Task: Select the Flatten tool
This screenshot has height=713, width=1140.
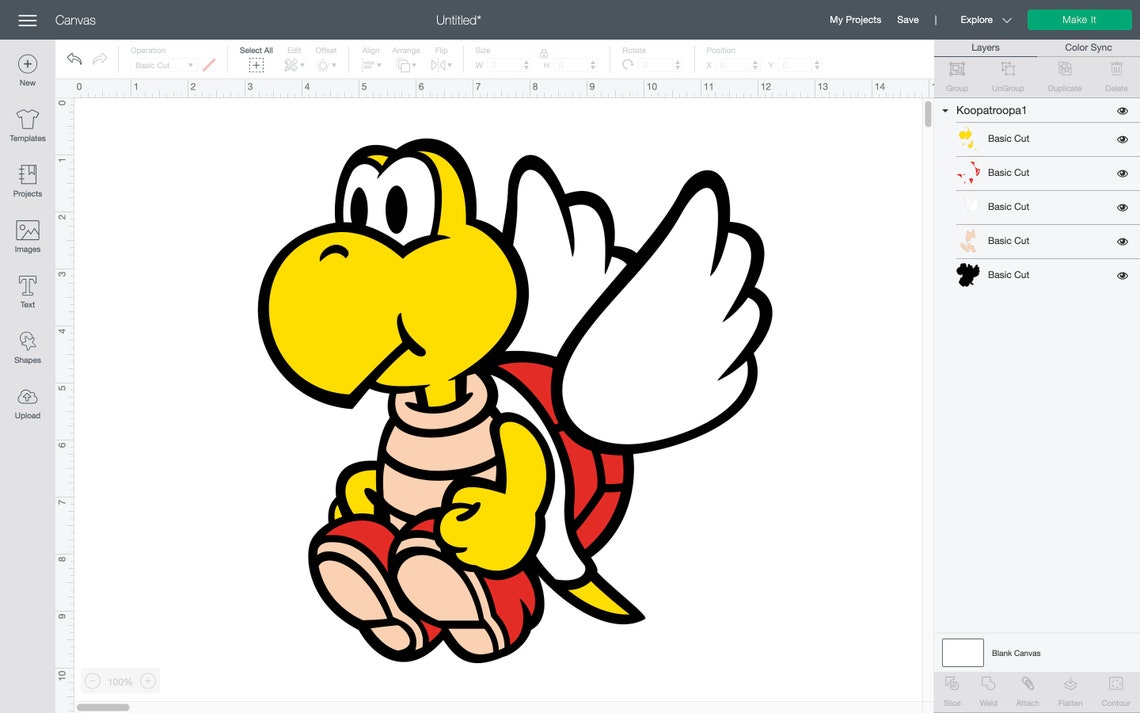Action: pos(1070,690)
